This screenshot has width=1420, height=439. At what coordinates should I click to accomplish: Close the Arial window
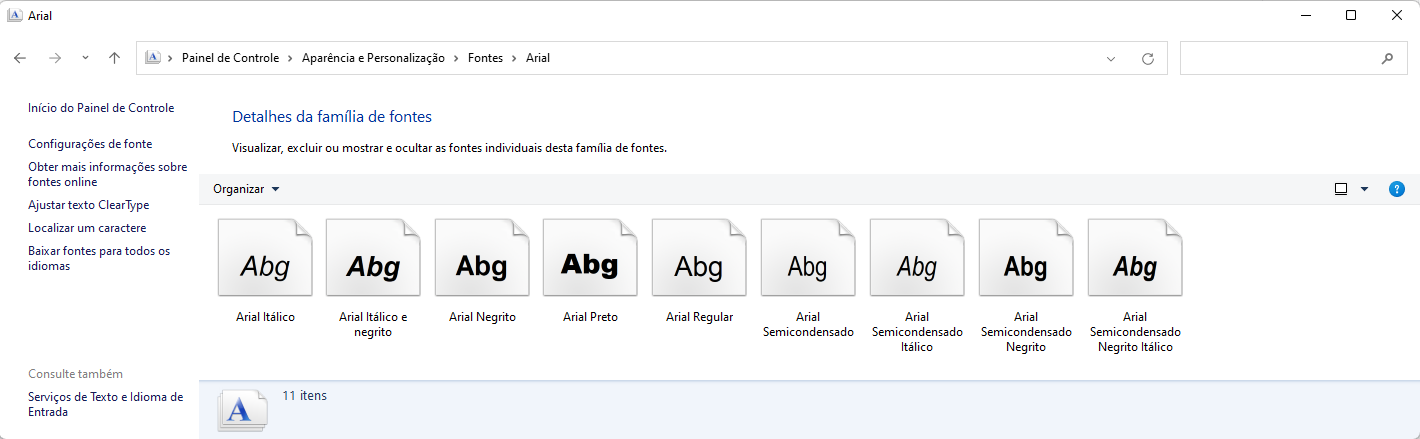(1397, 15)
